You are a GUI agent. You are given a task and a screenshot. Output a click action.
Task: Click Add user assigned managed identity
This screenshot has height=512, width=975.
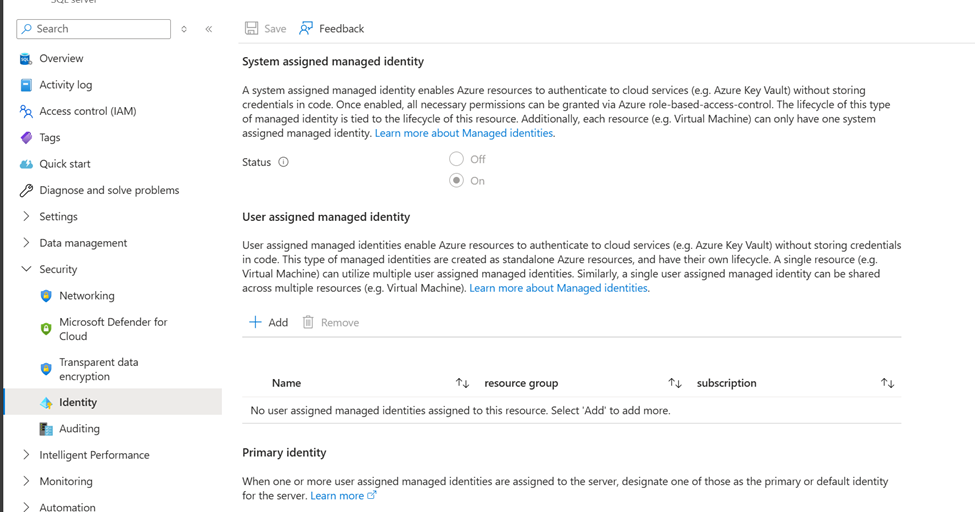coord(269,322)
